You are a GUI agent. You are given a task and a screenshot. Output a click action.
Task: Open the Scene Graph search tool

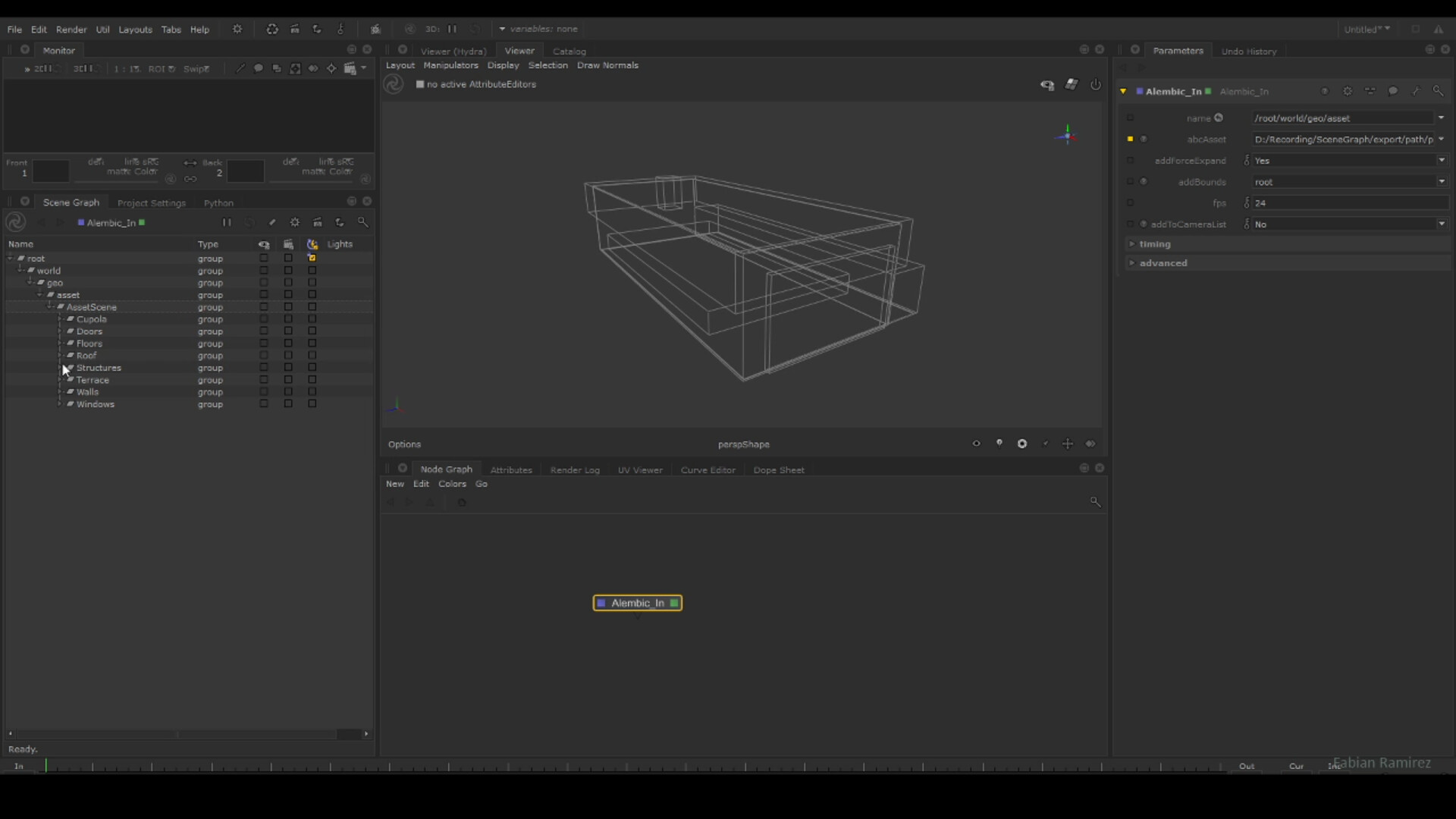364,221
